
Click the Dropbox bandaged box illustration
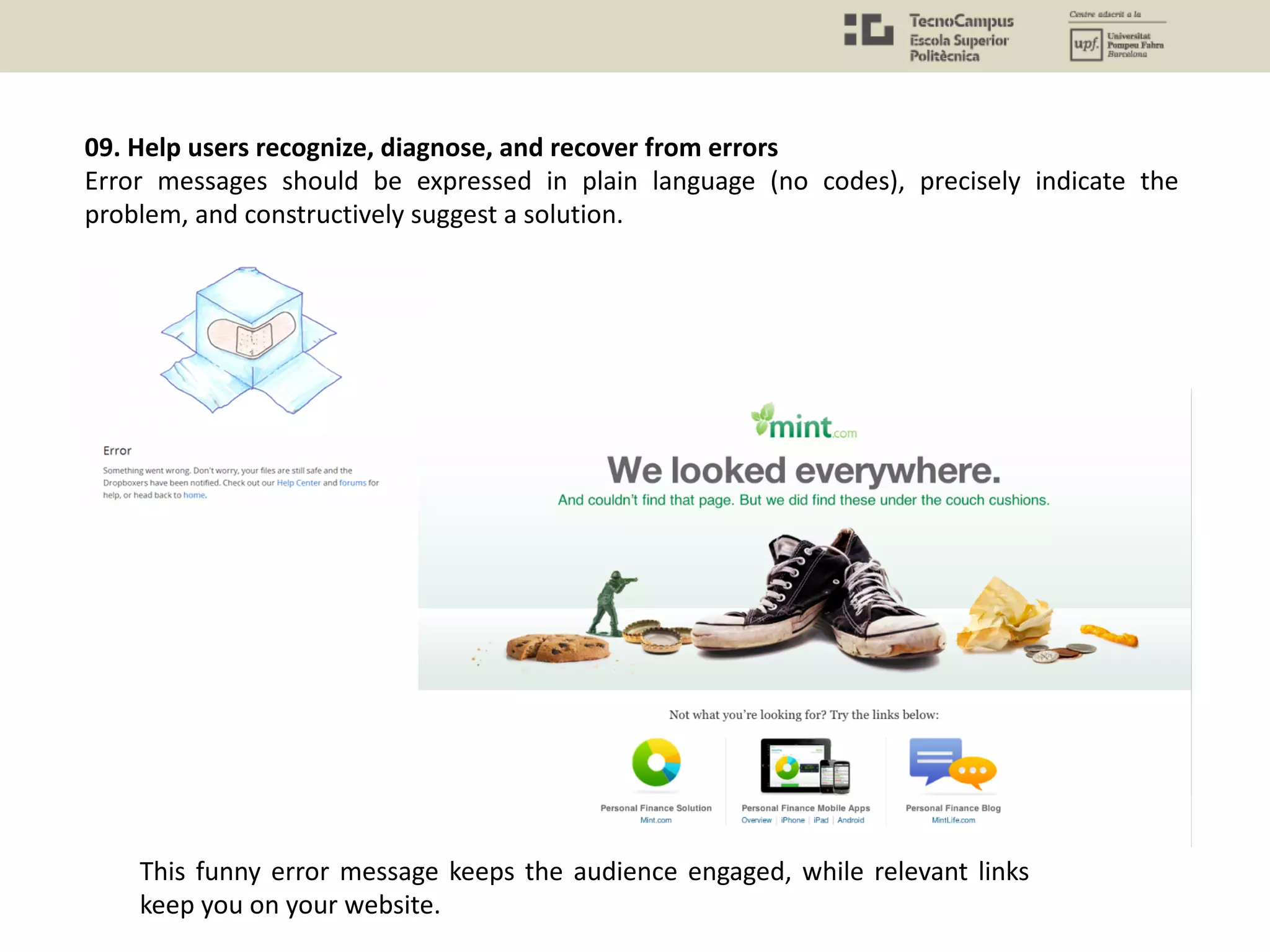pyautogui.click(x=251, y=340)
